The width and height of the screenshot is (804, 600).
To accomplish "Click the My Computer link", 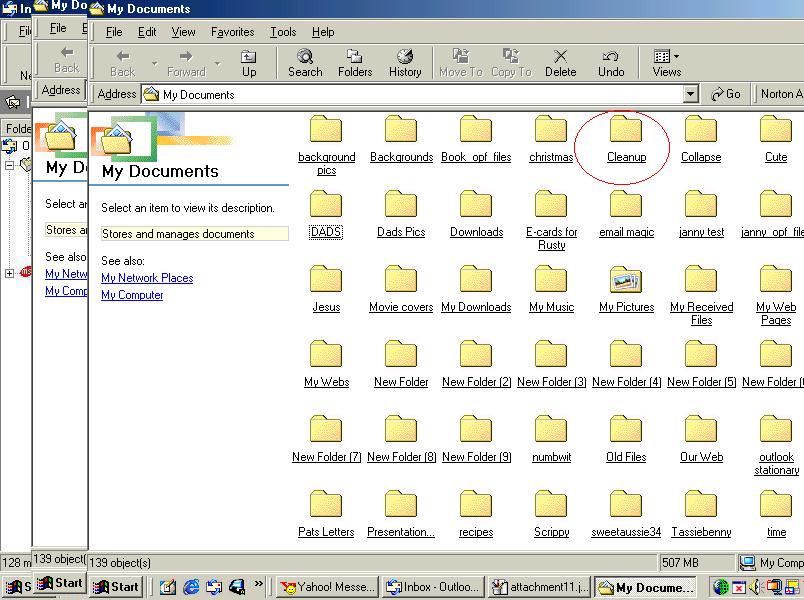I will tap(132, 295).
